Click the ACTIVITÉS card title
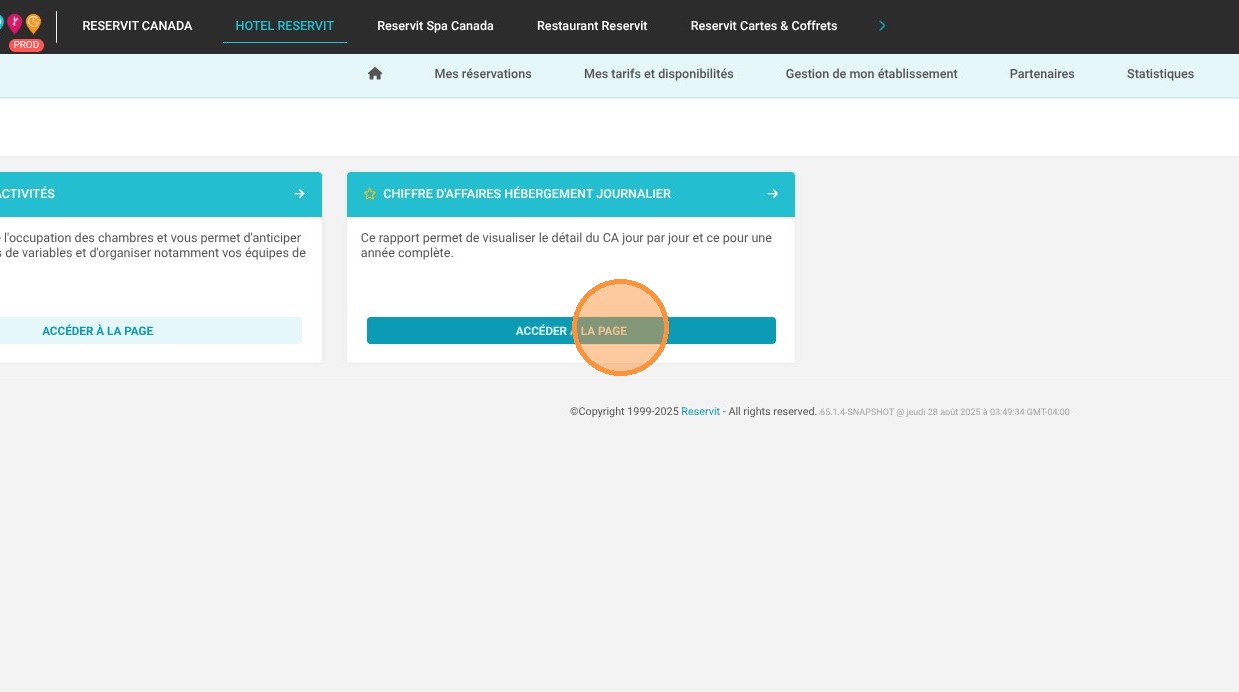The width and height of the screenshot is (1239, 692). pos(27,194)
